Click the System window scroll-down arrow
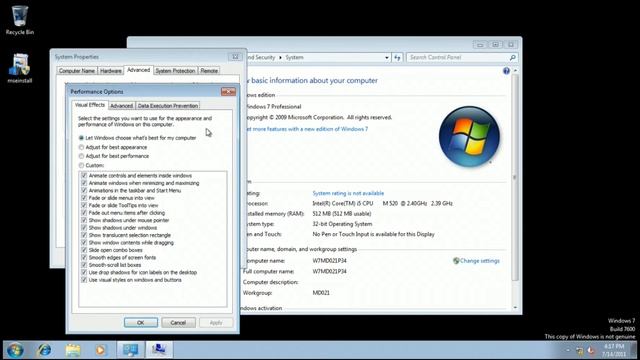640x360 pixels. pyautogui.click(x=515, y=307)
